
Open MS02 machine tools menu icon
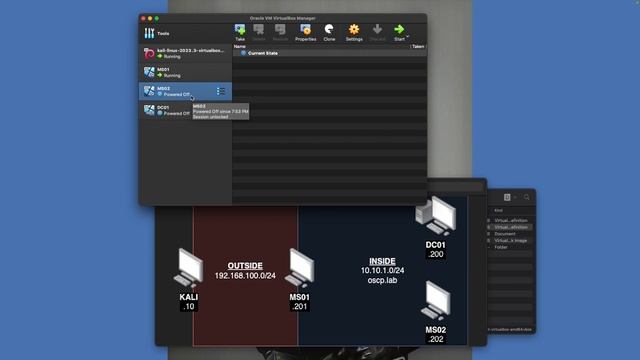pos(221,91)
